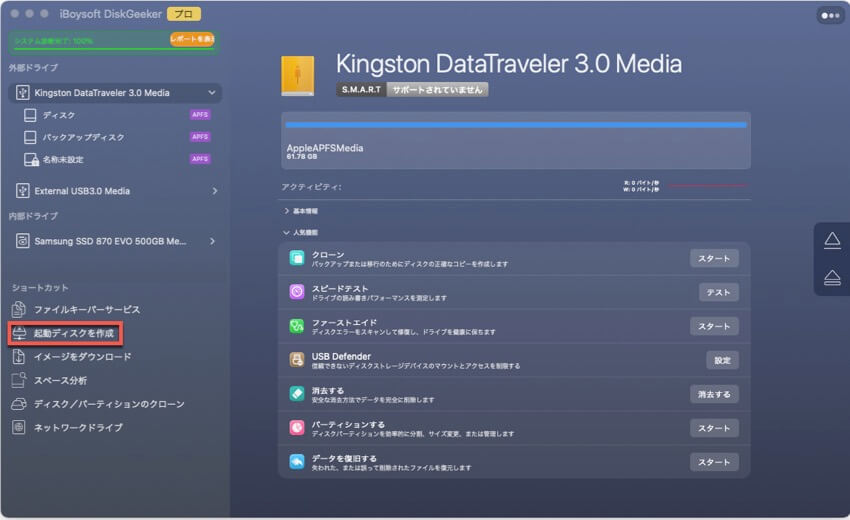Click the Speed Test feature icon
The width and height of the screenshot is (850, 520).
(x=297, y=292)
